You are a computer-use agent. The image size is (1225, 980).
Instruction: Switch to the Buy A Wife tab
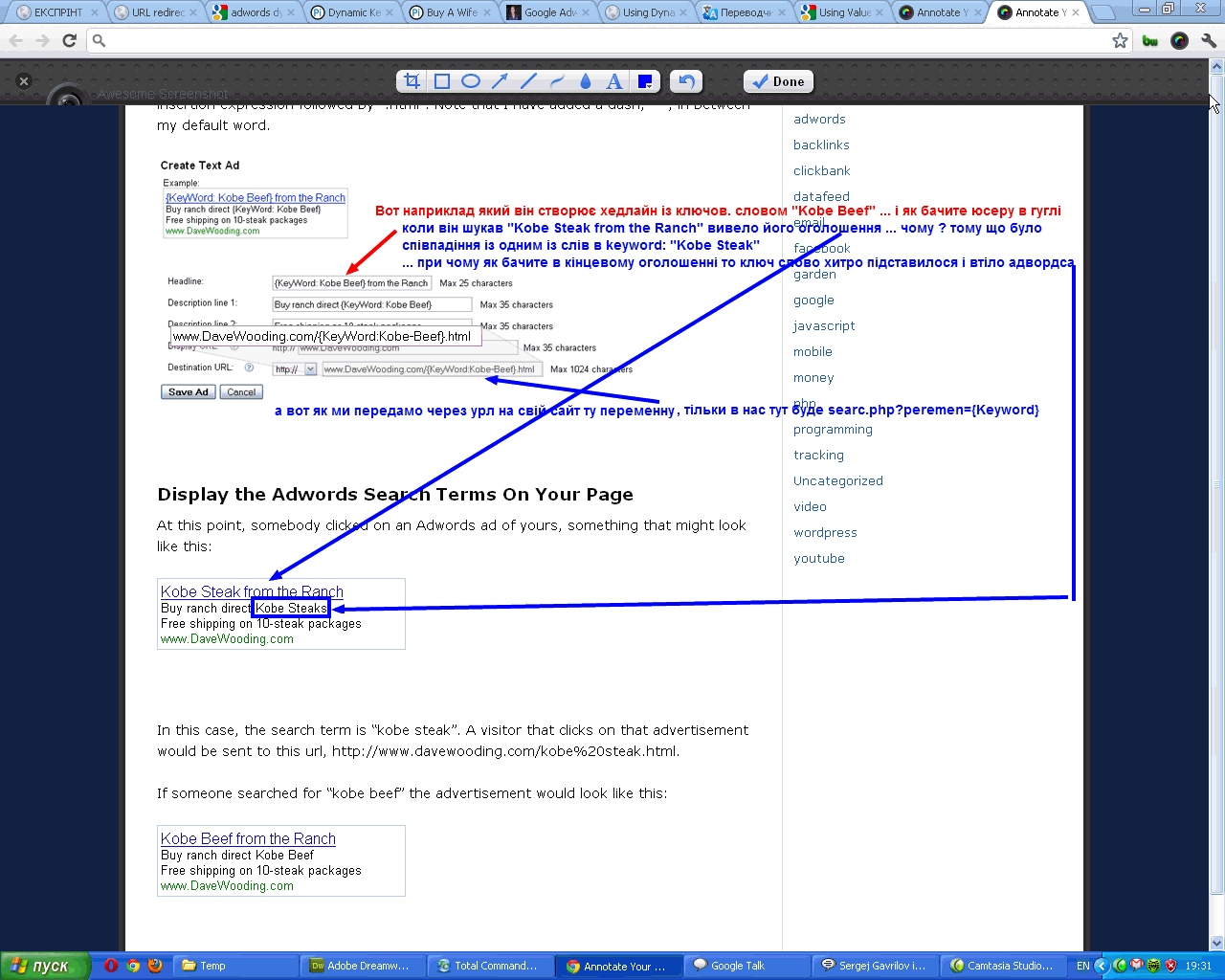(450, 12)
